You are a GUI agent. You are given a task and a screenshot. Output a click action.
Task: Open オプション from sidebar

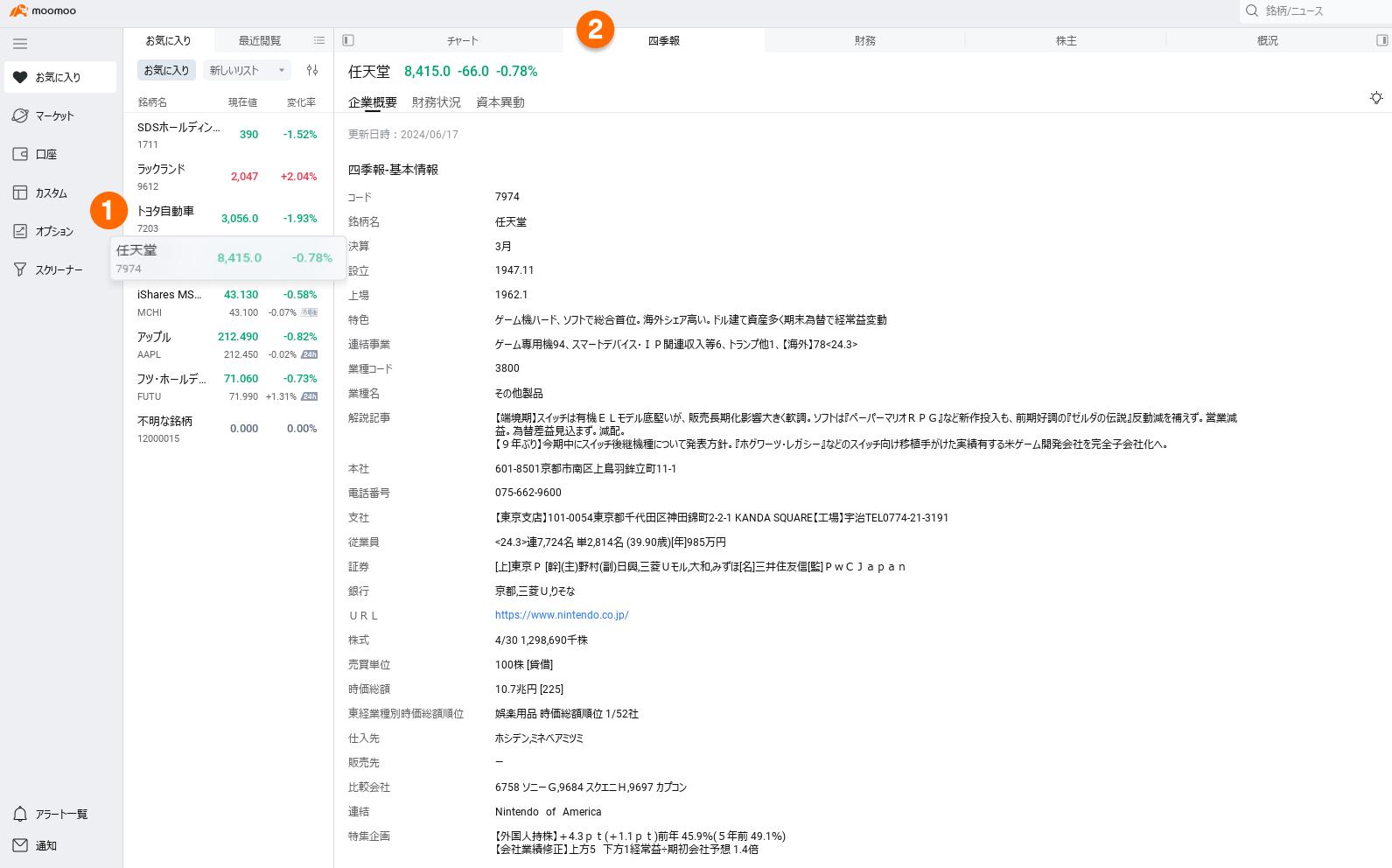point(60,231)
